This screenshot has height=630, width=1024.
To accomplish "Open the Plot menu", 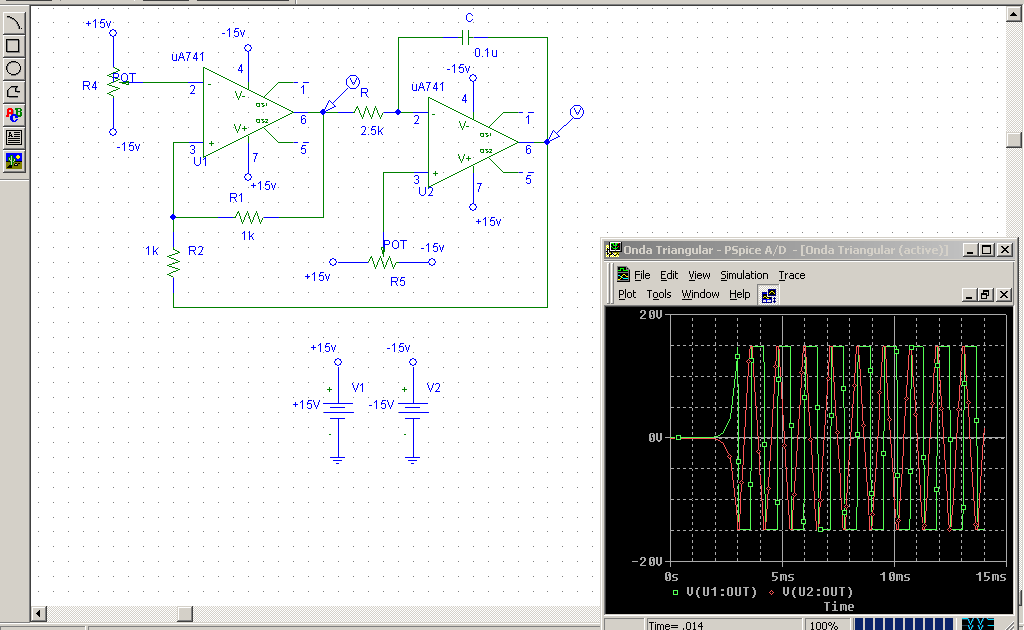I will click(x=627, y=294).
